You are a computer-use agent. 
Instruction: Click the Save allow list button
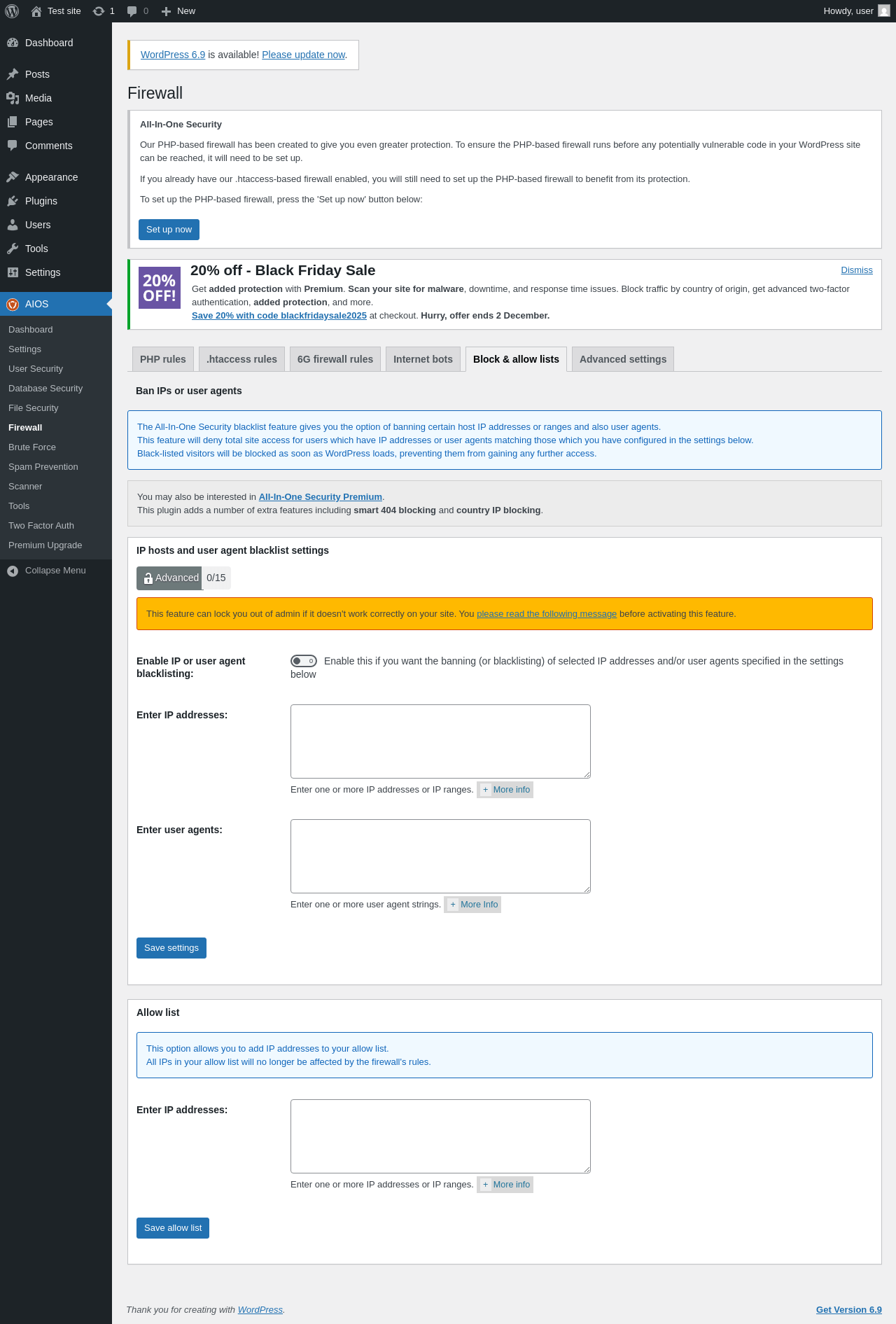[x=173, y=1228]
